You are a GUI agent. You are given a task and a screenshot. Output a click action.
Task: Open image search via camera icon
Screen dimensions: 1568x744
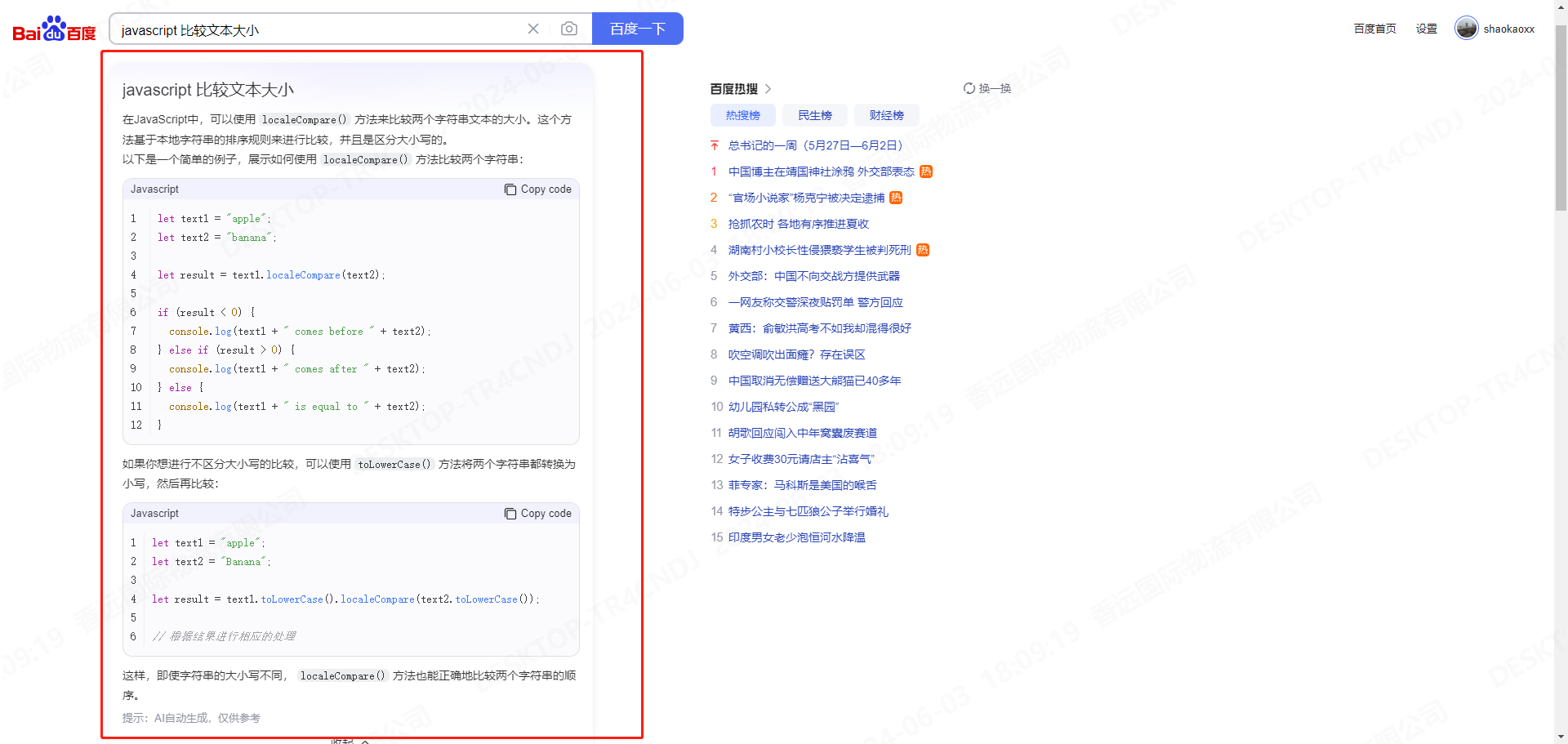(x=569, y=29)
